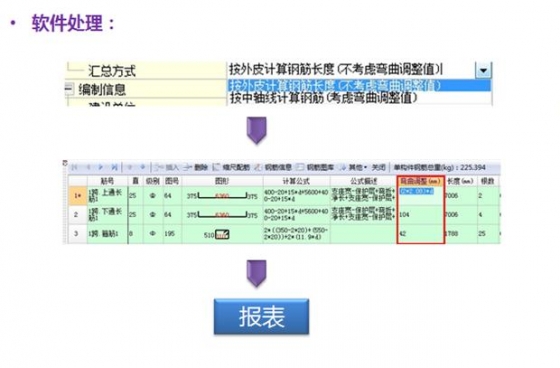Click the 公式描述 column header
This screenshot has height=368, width=560.
coord(363,181)
